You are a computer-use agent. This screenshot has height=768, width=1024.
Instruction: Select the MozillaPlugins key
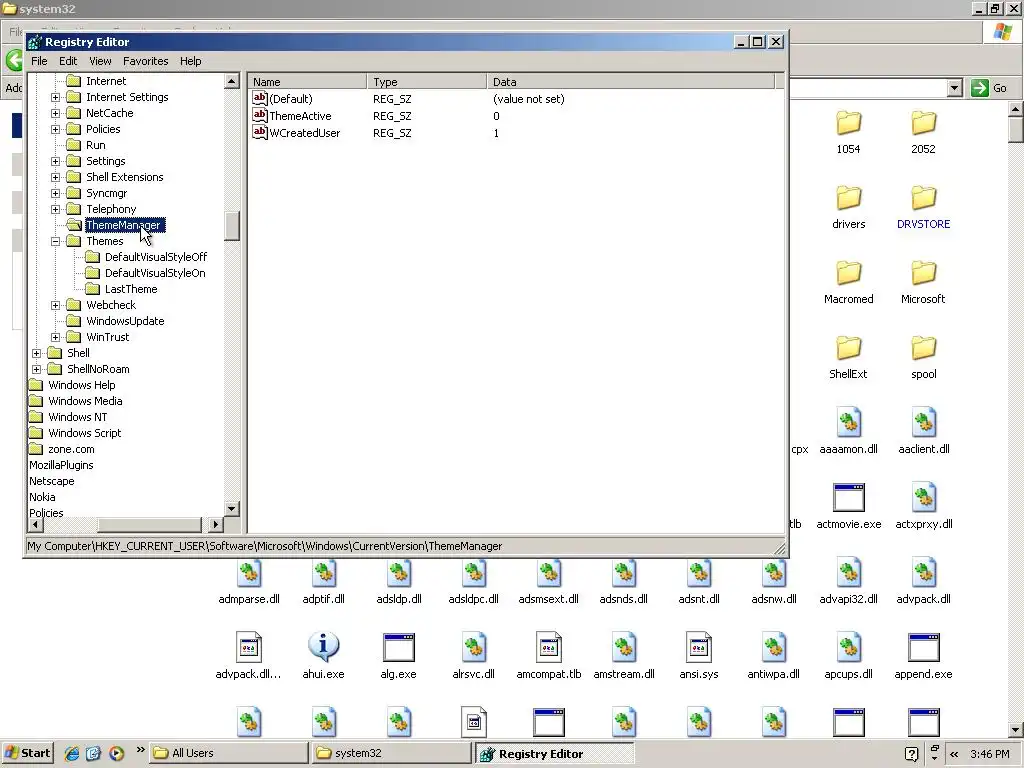[61, 465]
